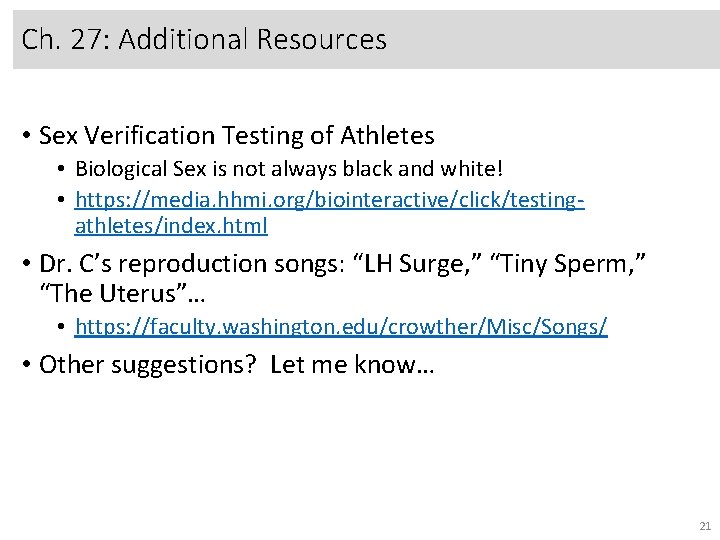
Task: Click the bullet before the Songs link
Action: click(x=61, y=327)
